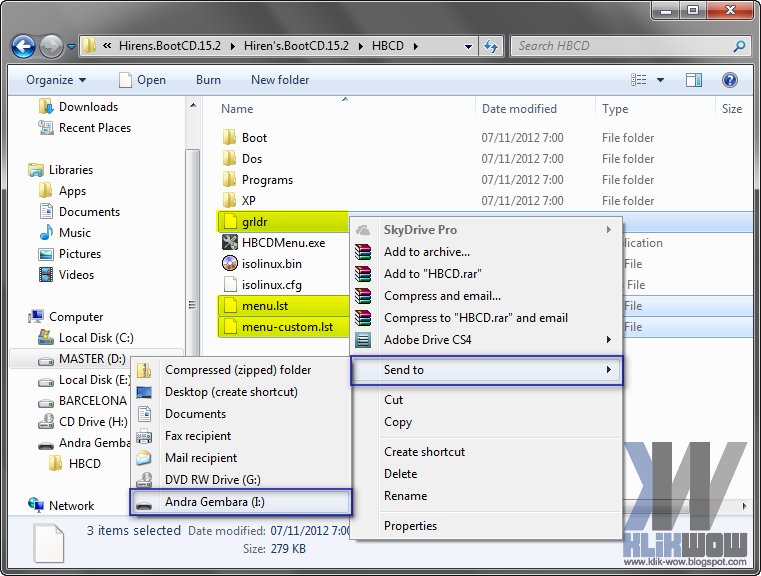Open the Send to submenu
Viewport: 761px width, 576px height.
(x=486, y=370)
